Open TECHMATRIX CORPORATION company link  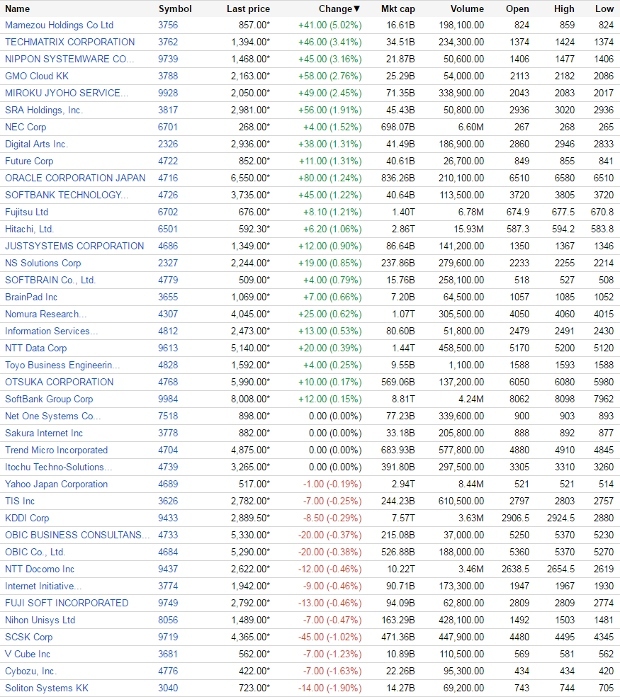[x=70, y=42]
